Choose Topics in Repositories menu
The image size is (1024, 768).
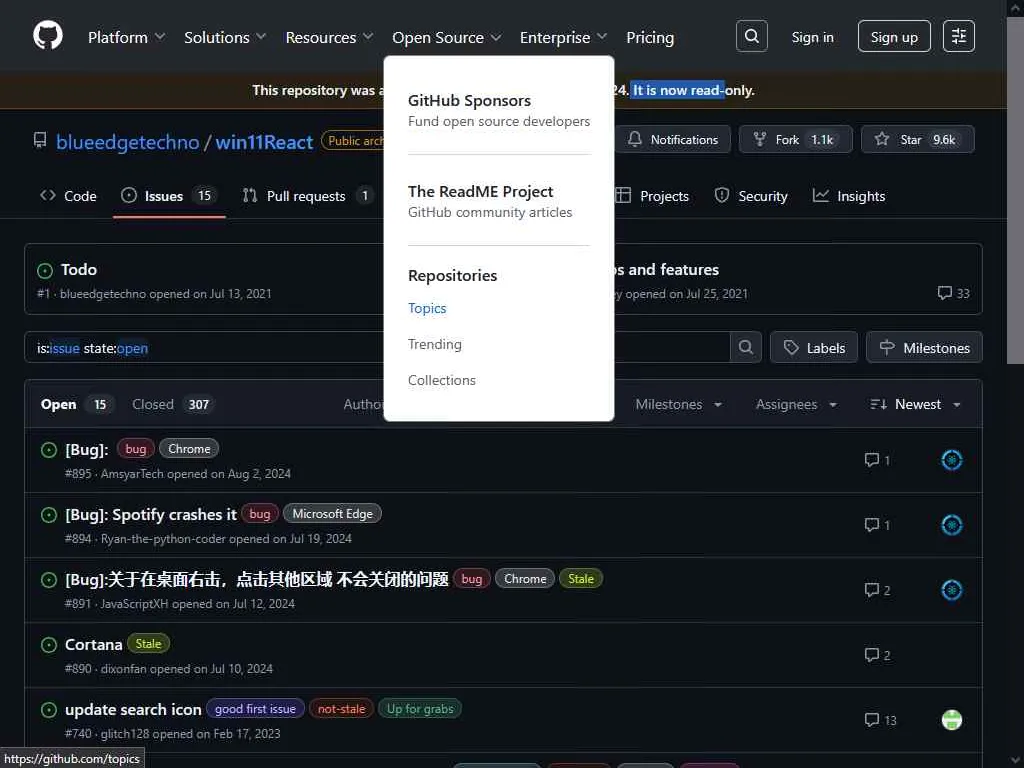[x=427, y=308]
